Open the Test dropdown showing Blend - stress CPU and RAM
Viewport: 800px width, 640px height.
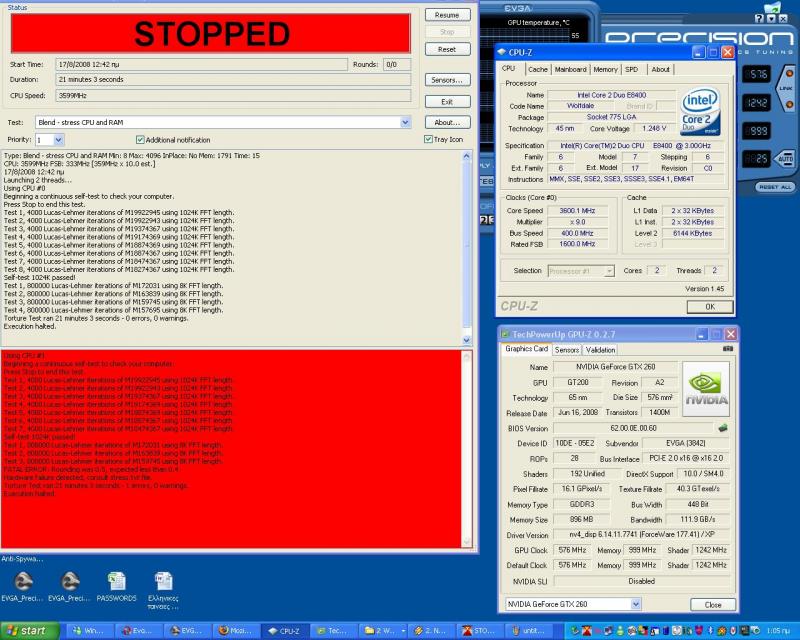pyautogui.click(x=405, y=122)
